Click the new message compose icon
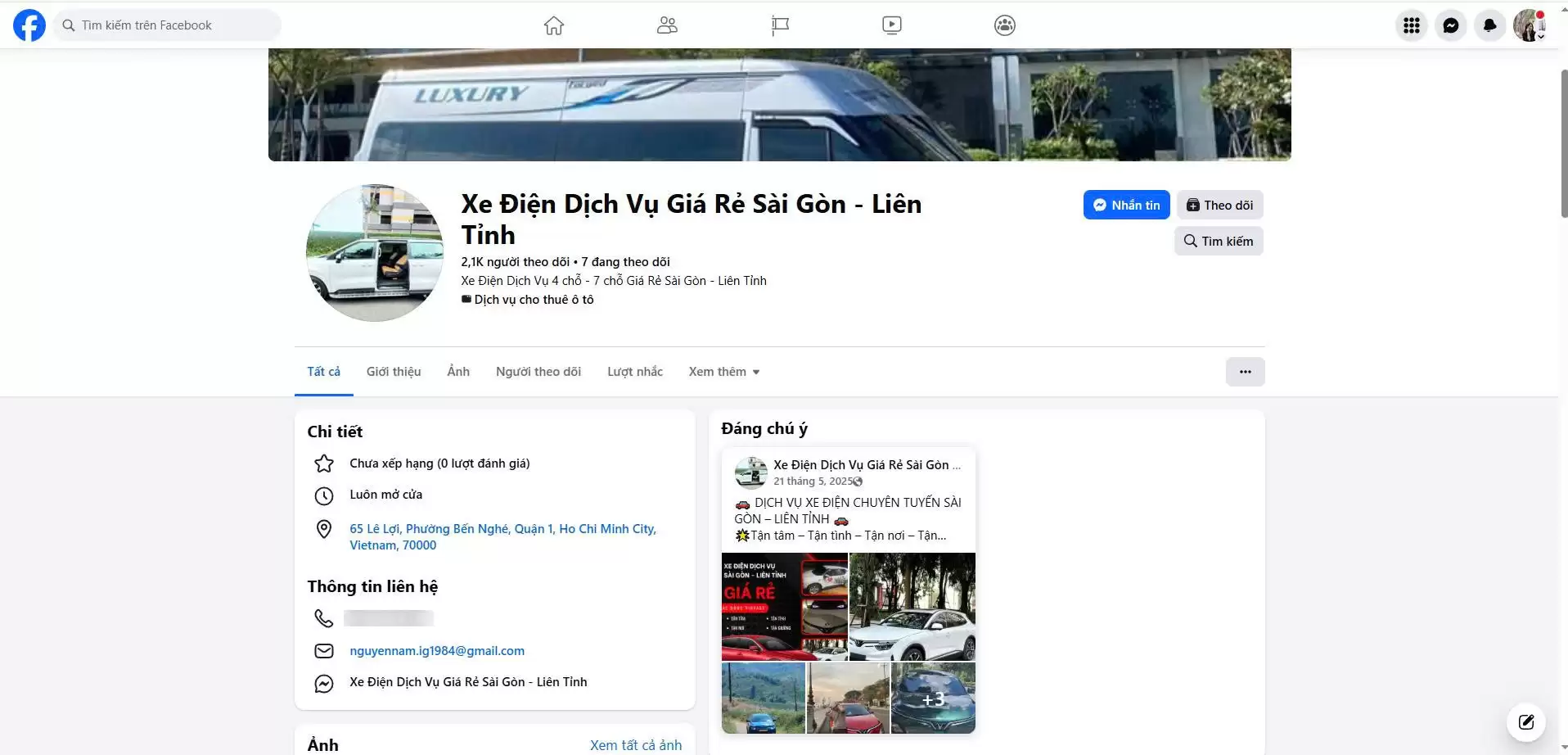This screenshot has height=755, width=1568. (x=1525, y=721)
